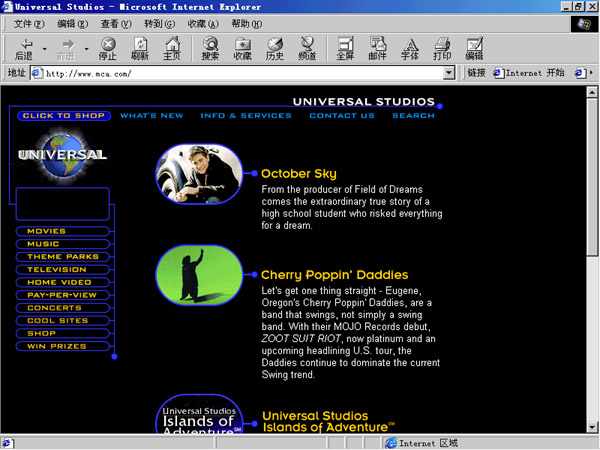Screen dimensions: 600x450
Task: Click the CLICK TO SHOP button
Action: [x=64, y=116]
